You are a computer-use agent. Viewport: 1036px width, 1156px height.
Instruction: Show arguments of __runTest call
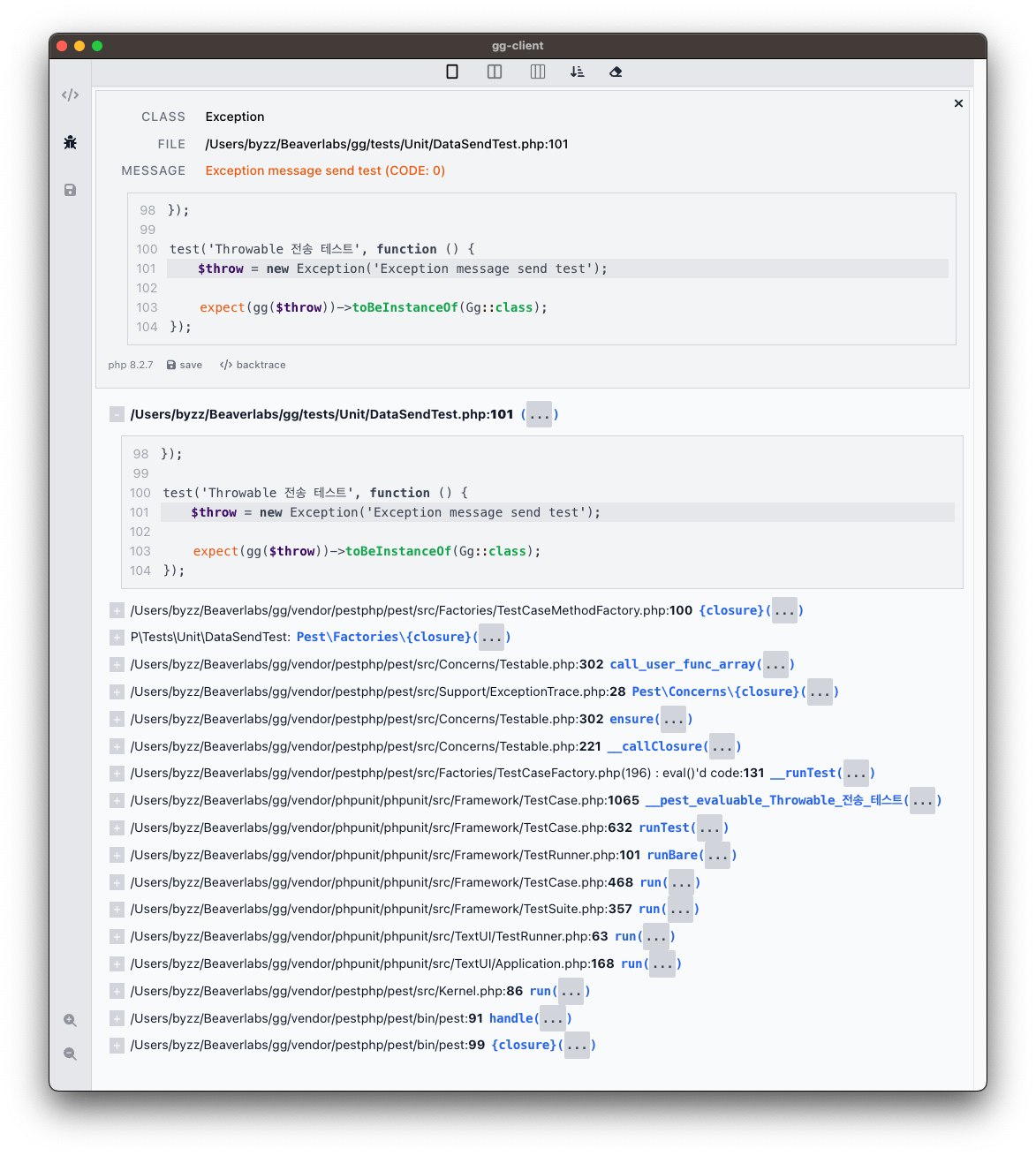tap(856, 773)
